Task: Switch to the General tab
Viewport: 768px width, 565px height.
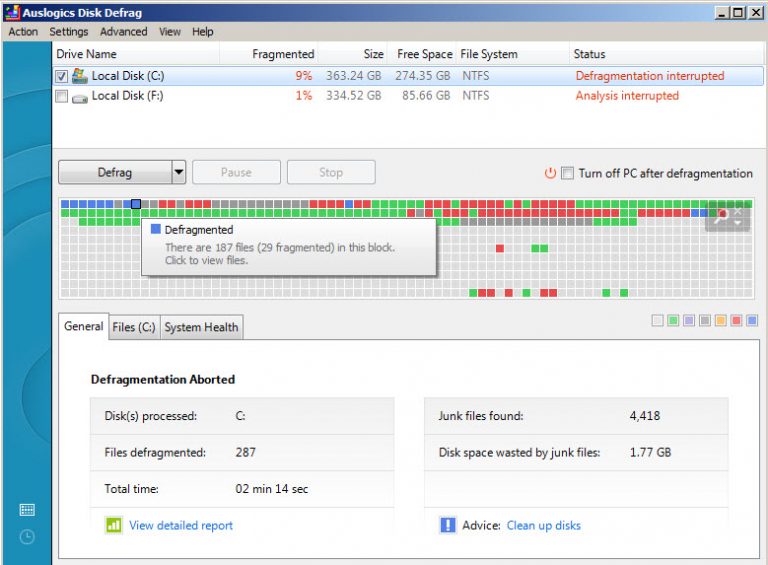Action: [84, 327]
